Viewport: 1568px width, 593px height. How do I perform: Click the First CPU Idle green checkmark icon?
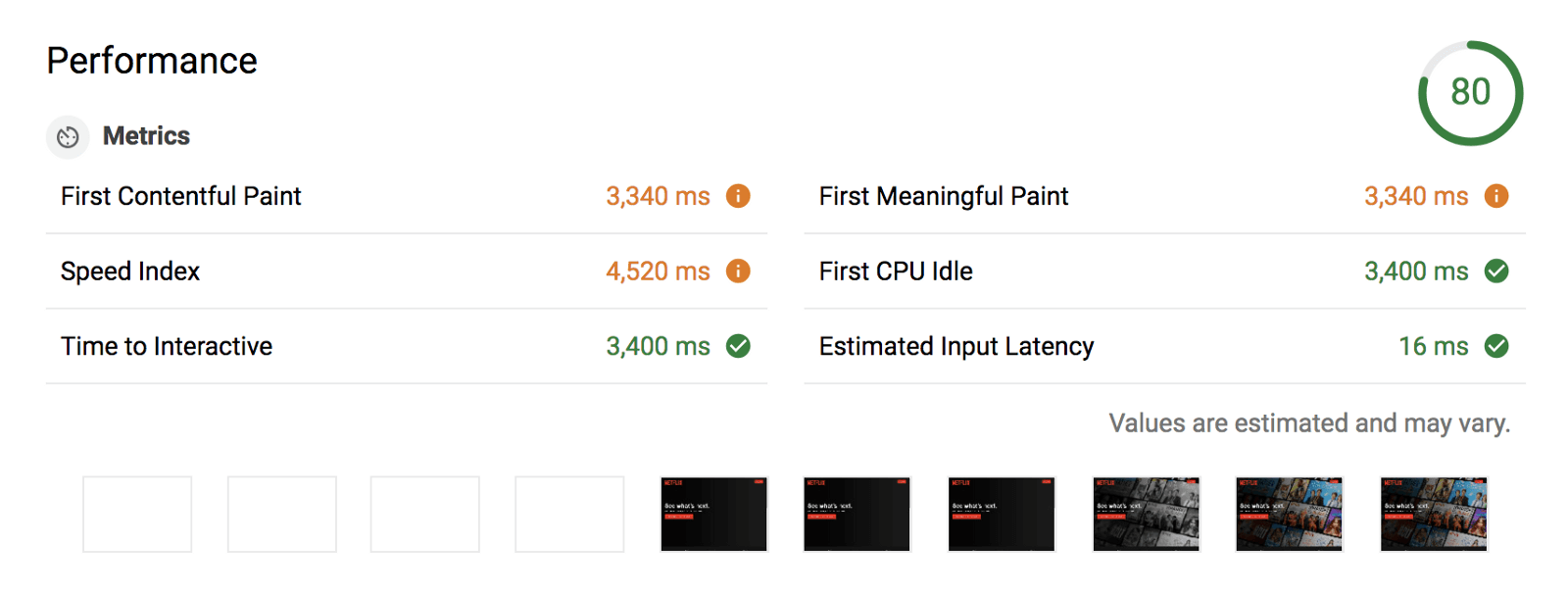1496,272
